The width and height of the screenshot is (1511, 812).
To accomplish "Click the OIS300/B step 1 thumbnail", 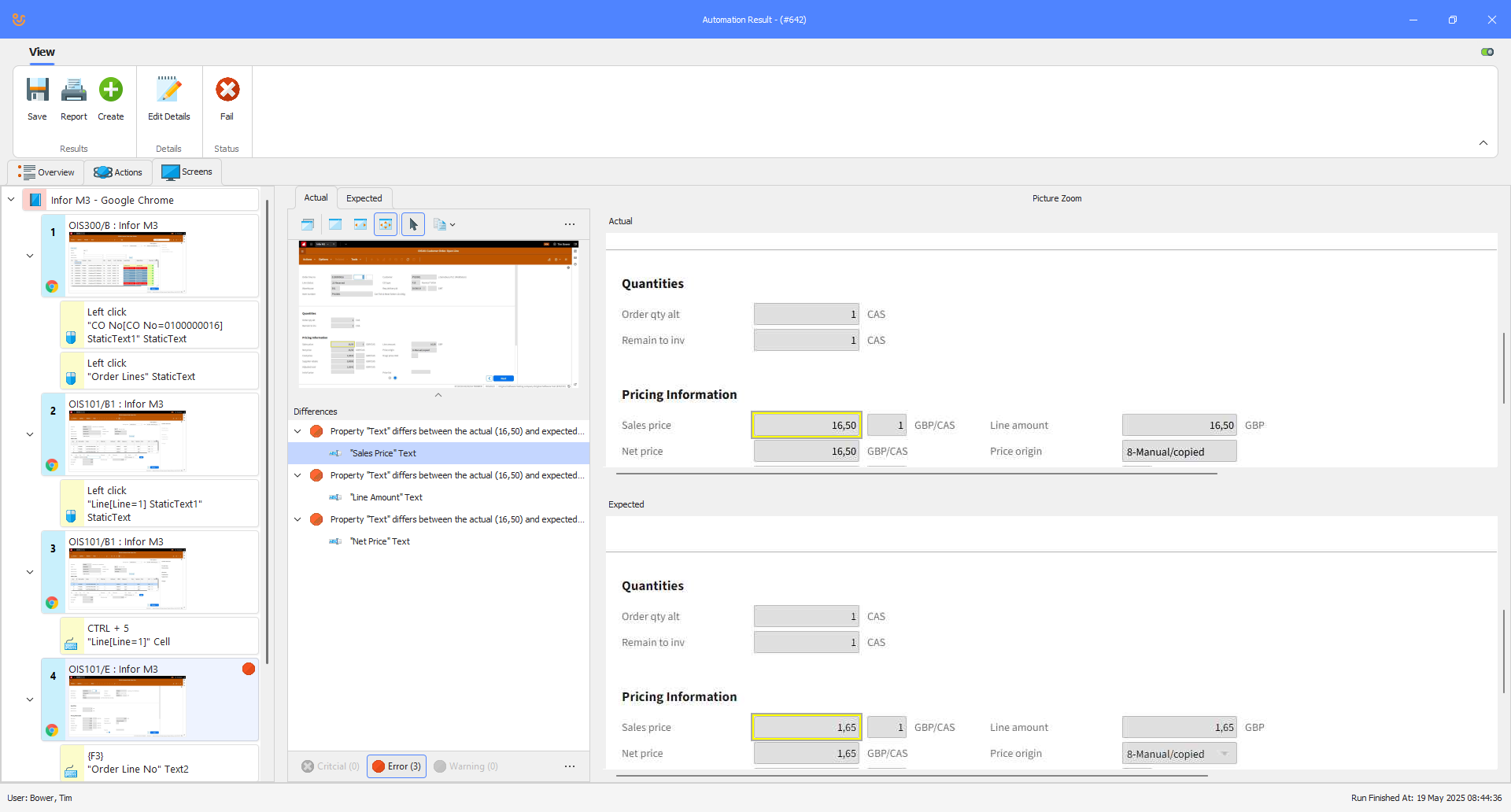I will [x=127, y=262].
